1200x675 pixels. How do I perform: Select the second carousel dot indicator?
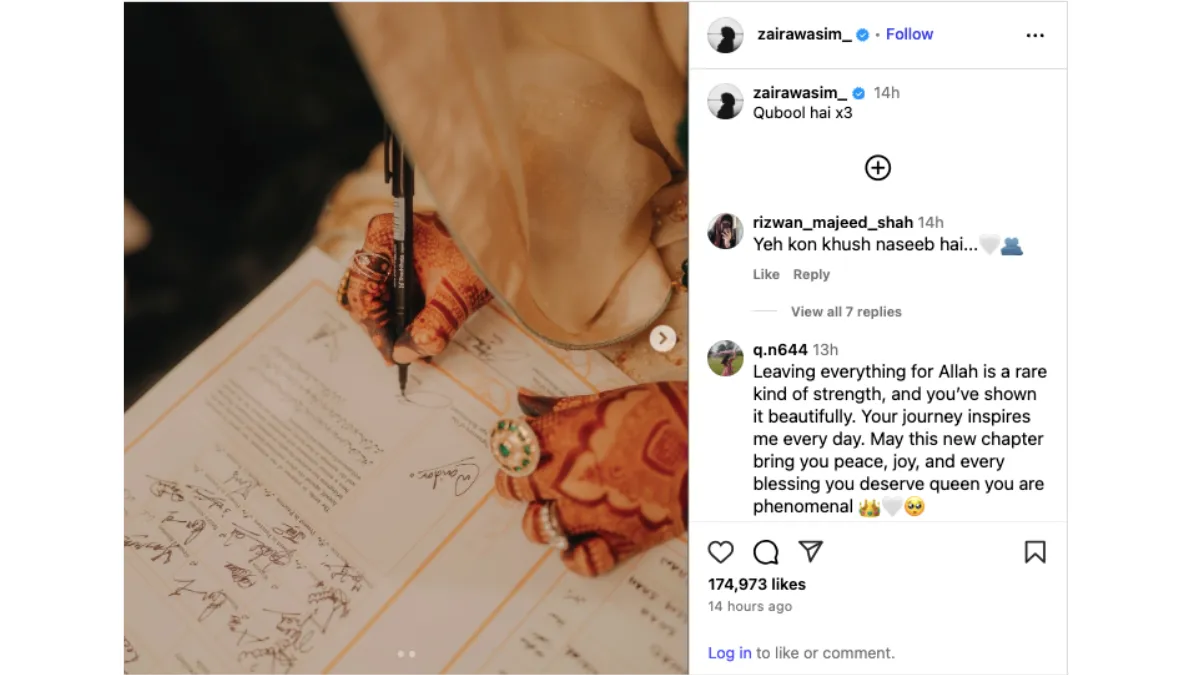point(412,654)
